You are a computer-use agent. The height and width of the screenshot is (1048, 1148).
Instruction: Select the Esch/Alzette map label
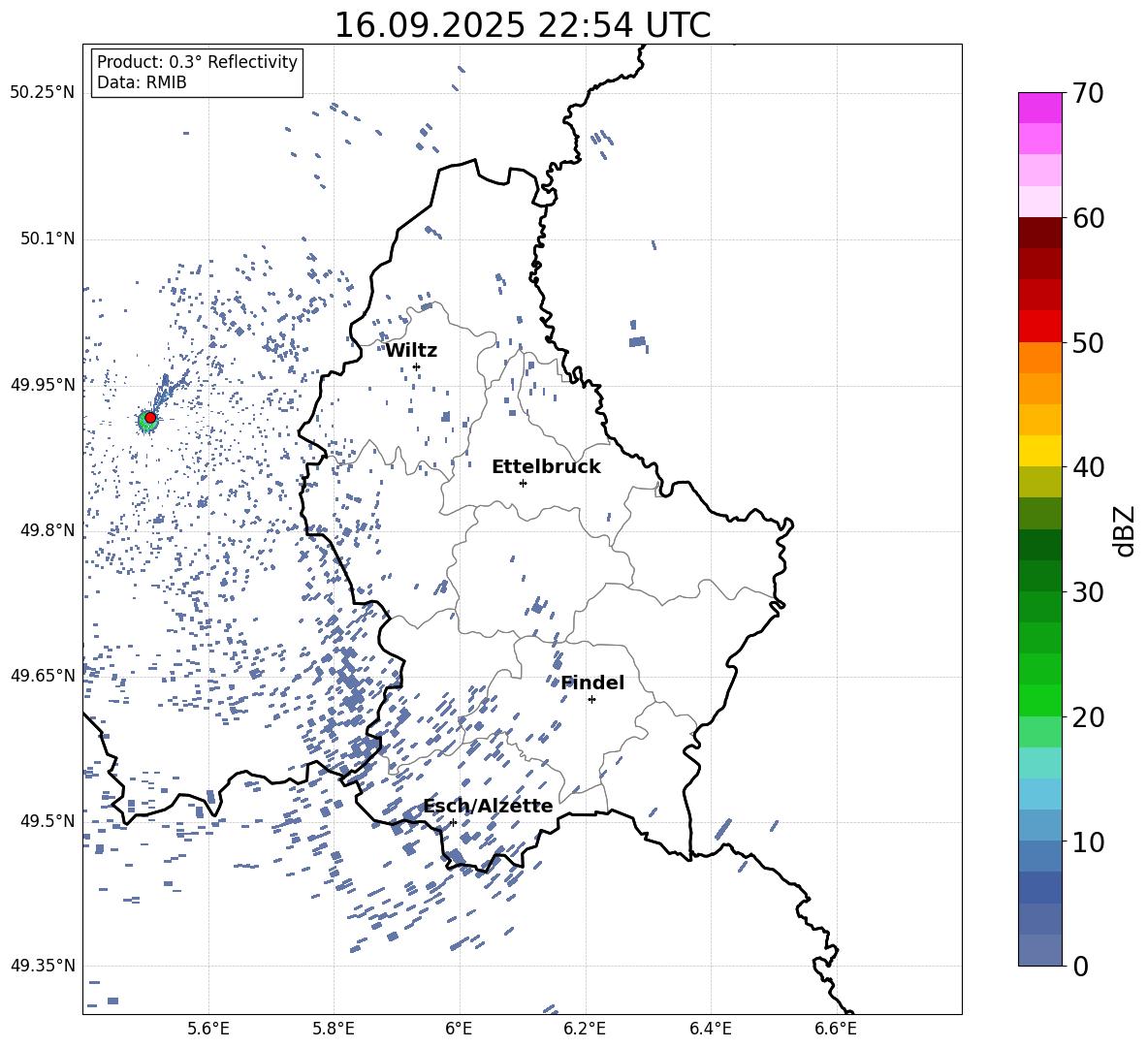pyautogui.click(x=488, y=806)
